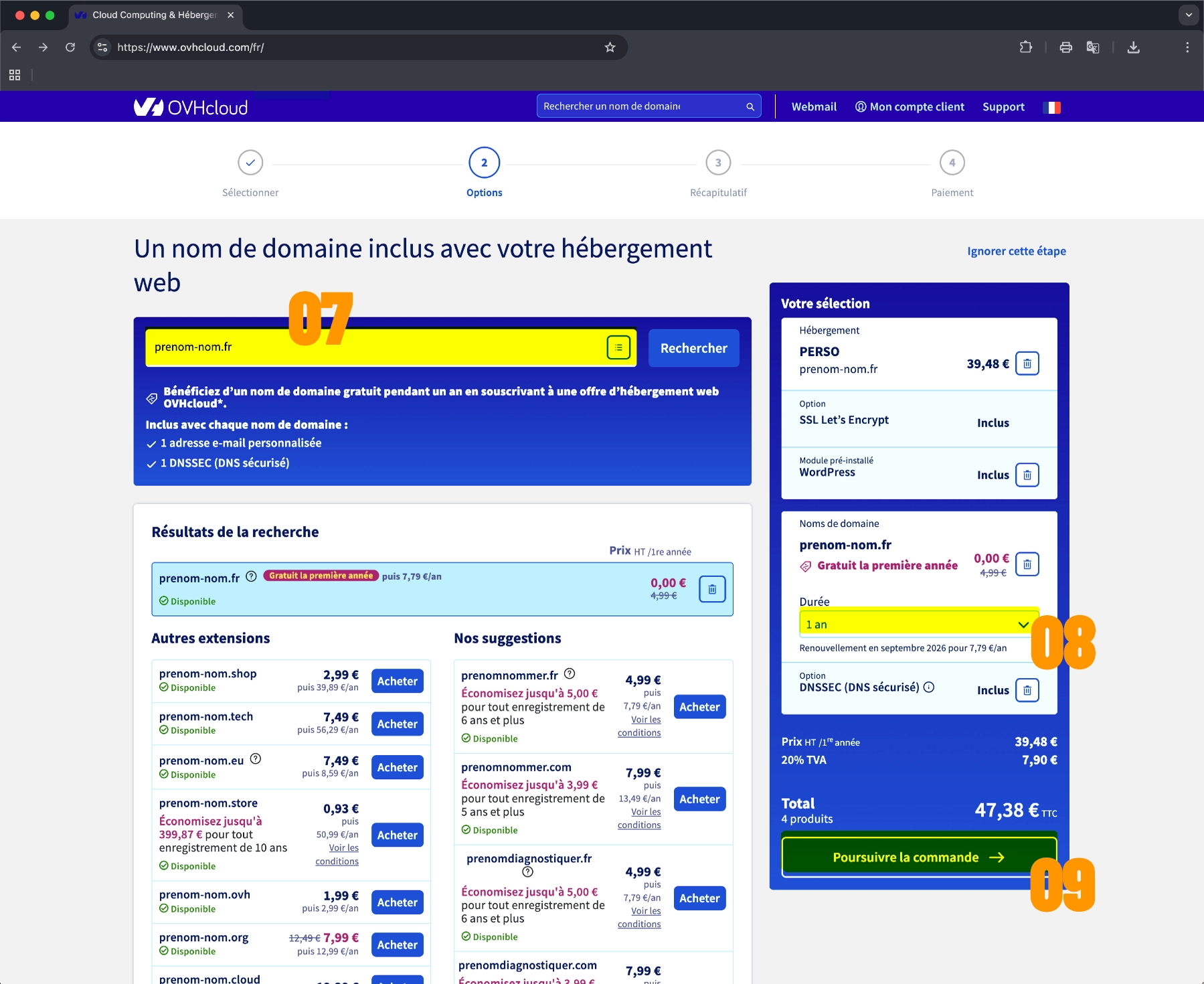Bookmark this page with the star icon

610,48
